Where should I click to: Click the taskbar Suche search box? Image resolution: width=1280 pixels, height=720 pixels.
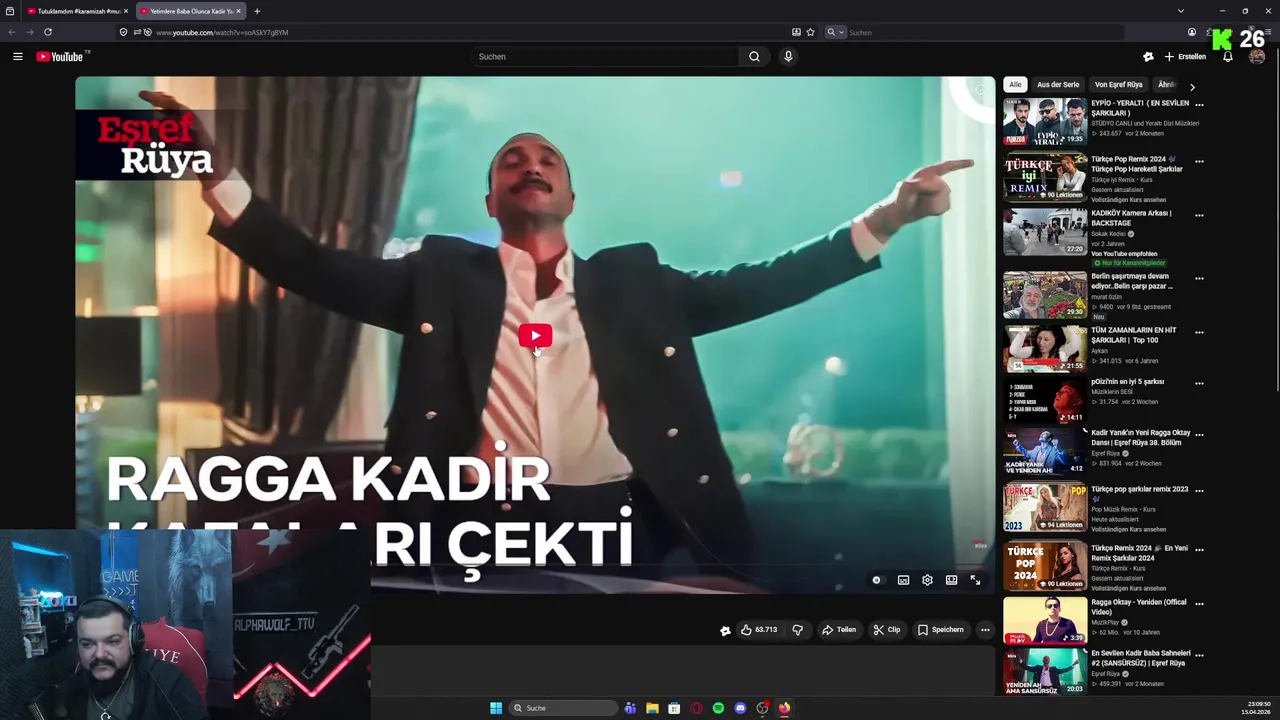[563, 708]
